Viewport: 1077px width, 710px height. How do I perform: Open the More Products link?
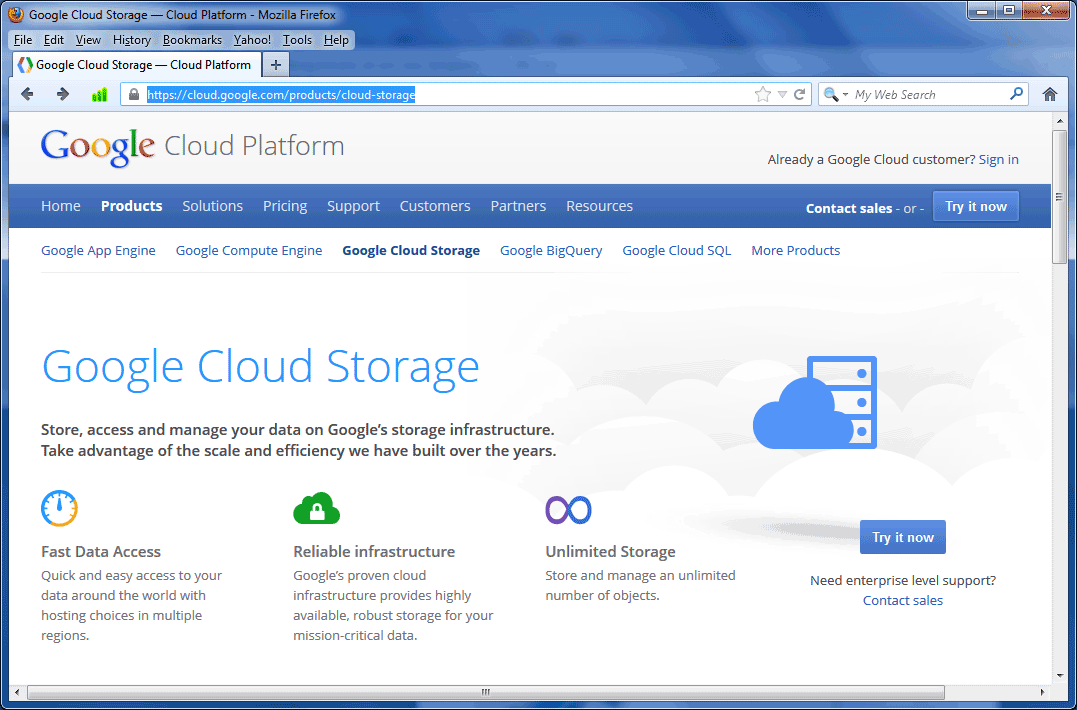tap(795, 251)
